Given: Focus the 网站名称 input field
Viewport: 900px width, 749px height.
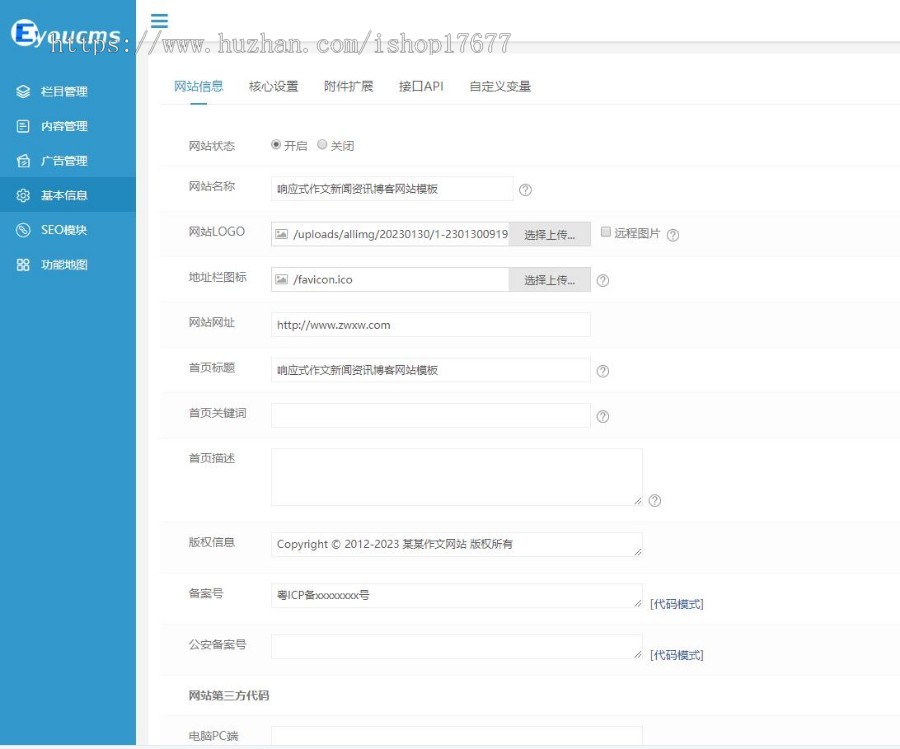Looking at the screenshot, I should [392, 189].
